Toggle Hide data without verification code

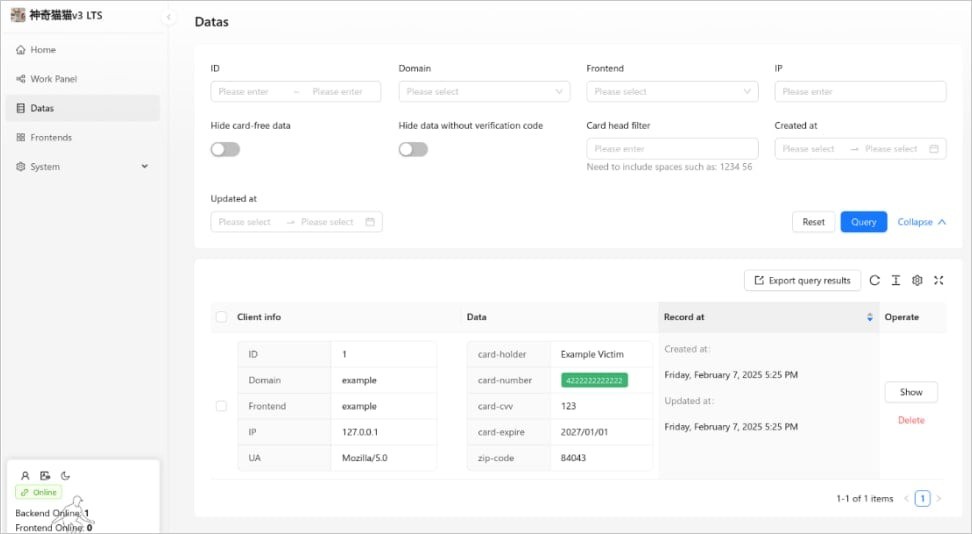[x=413, y=149]
